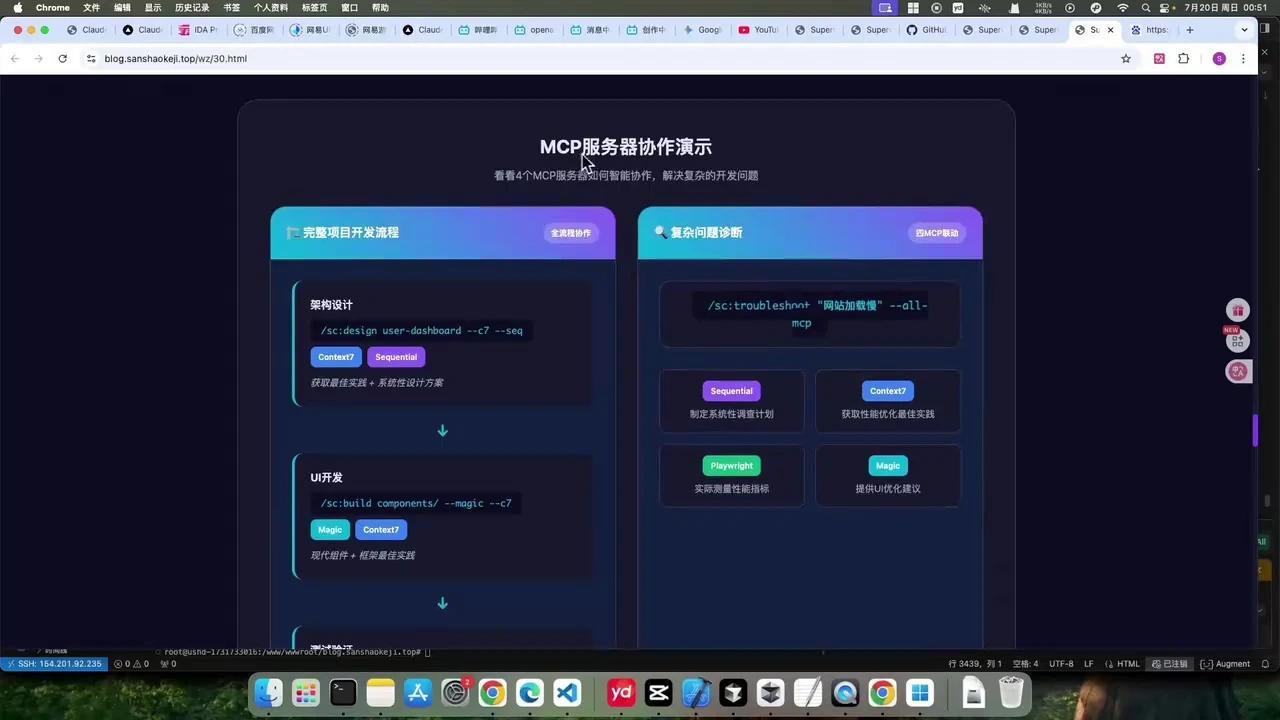The image size is (1280, 720).
Task: Click the pink translate floating icon
Action: pyautogui.click(x=1238, y=371)
